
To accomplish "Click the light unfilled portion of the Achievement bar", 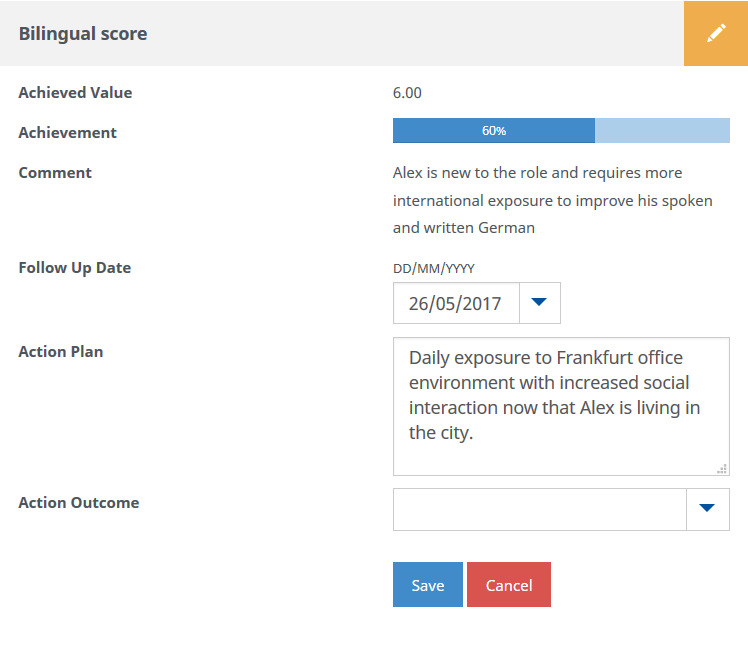I will [662, 131].
